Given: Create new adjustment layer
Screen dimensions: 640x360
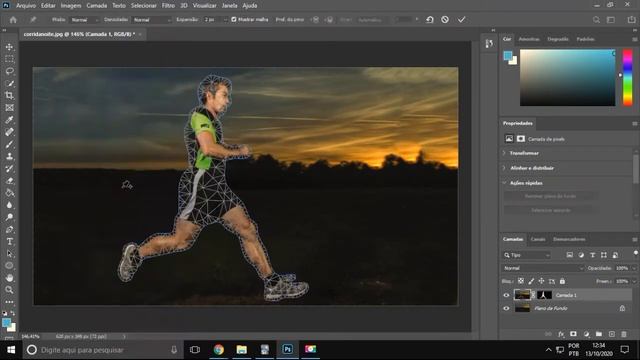Looking at the screenshot, I should point(587,334).
